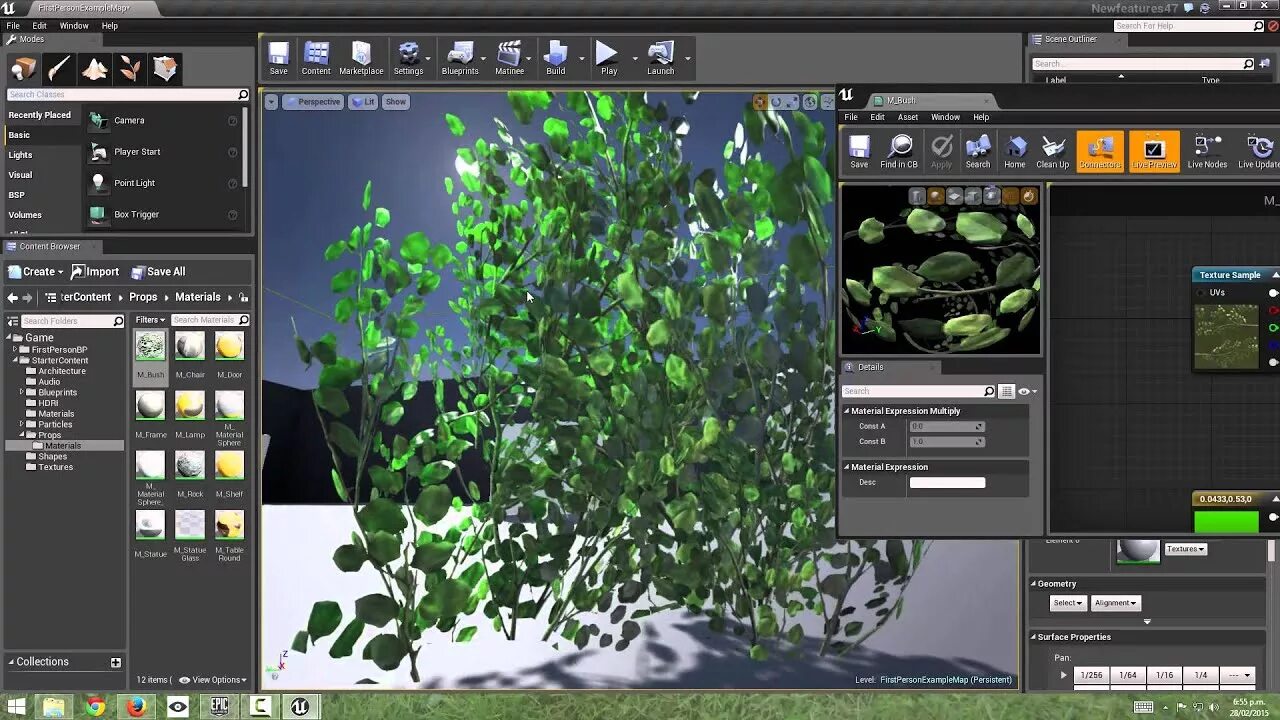Open Chrome from the Windows taskbar
The width and height of the screenshot is (1280, 720).
tap(95, 707)
